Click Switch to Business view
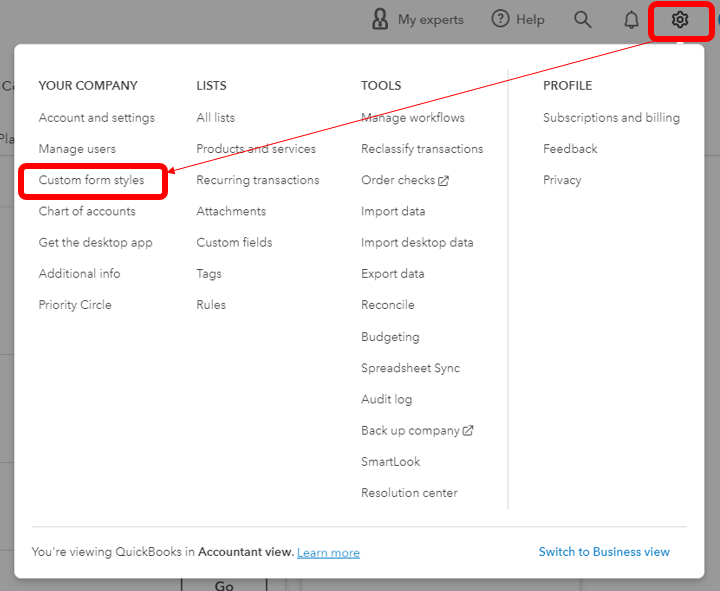720x591 pixels. click(604, 552)
